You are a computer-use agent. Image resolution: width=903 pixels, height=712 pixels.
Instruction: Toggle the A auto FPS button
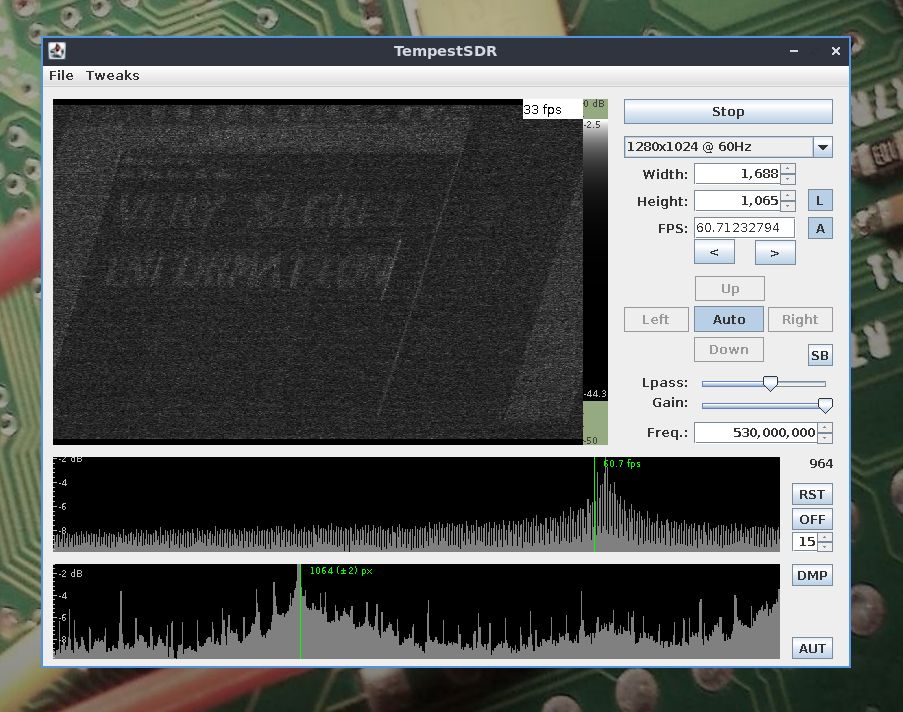(819, 228)
